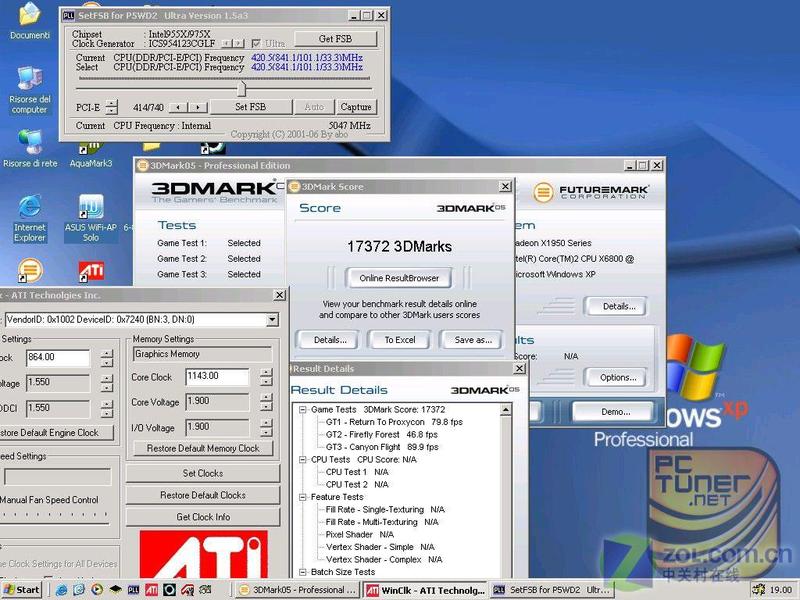
Task: Click the system tray icon beside the clock
Action: tap(759, 590)
